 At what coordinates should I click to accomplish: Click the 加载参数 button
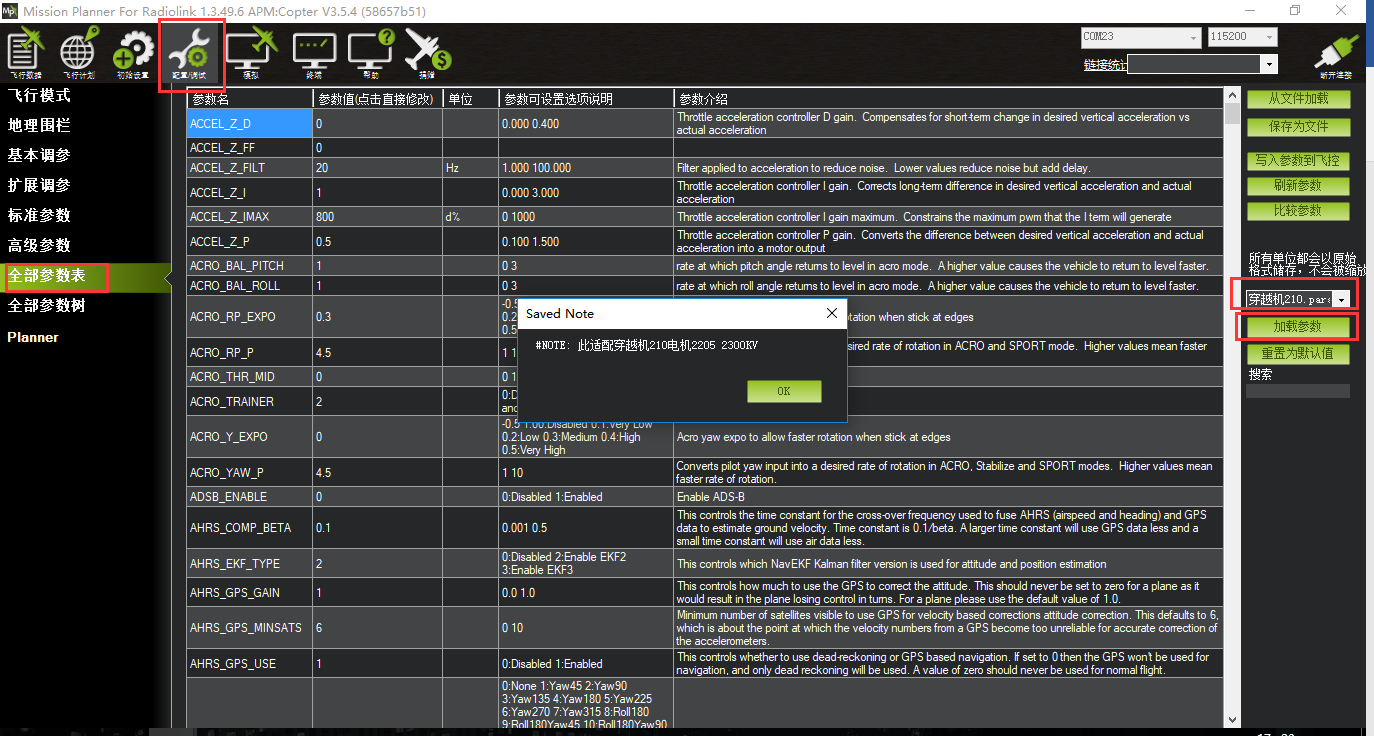[1297, 327]
